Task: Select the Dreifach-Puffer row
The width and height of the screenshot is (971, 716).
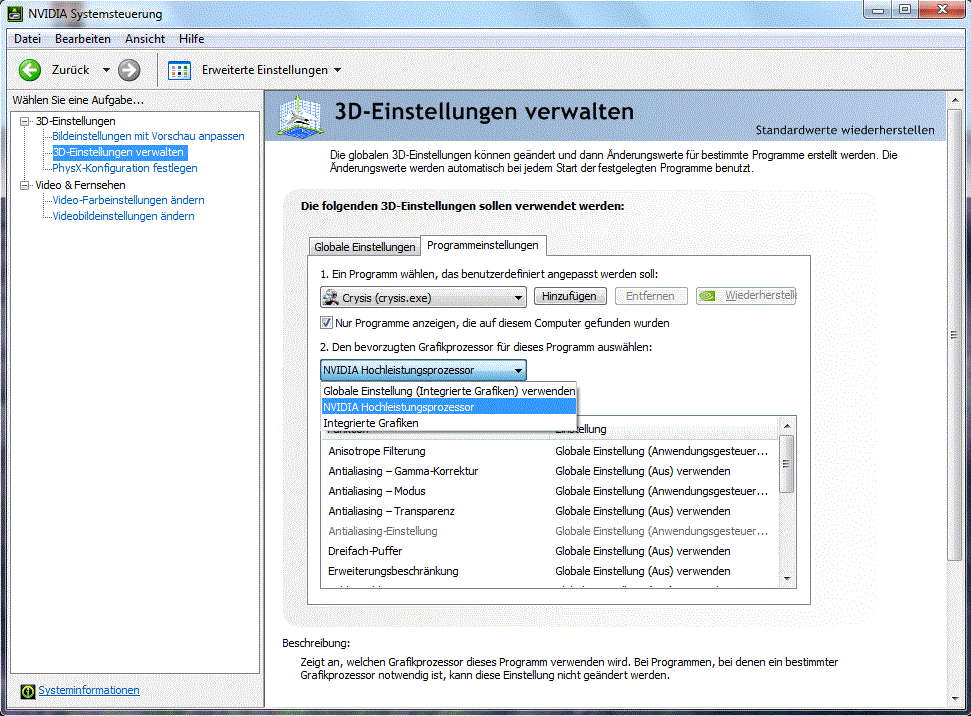Action: coord(549,551)
